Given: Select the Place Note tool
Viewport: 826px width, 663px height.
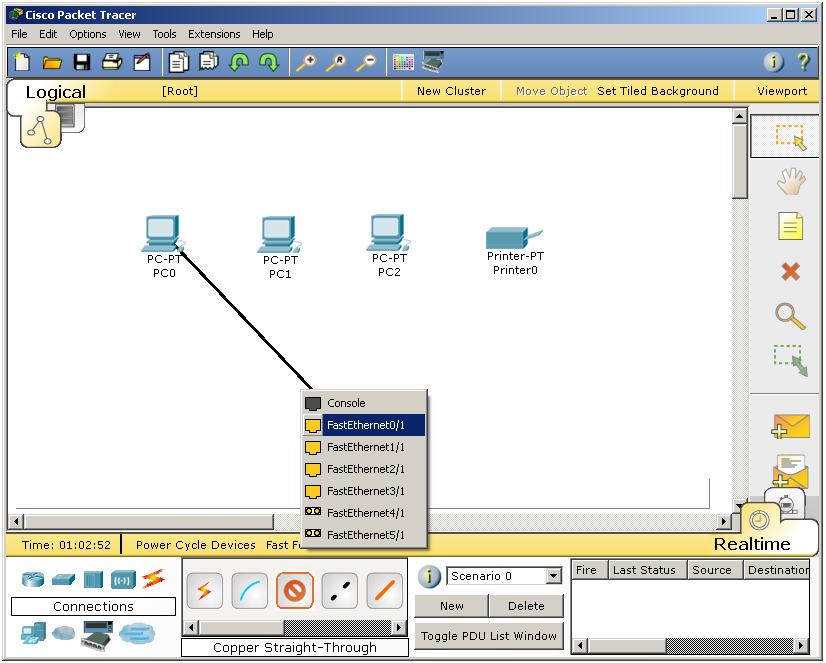Looking at the screenshot, I should (x=791, y=226).
